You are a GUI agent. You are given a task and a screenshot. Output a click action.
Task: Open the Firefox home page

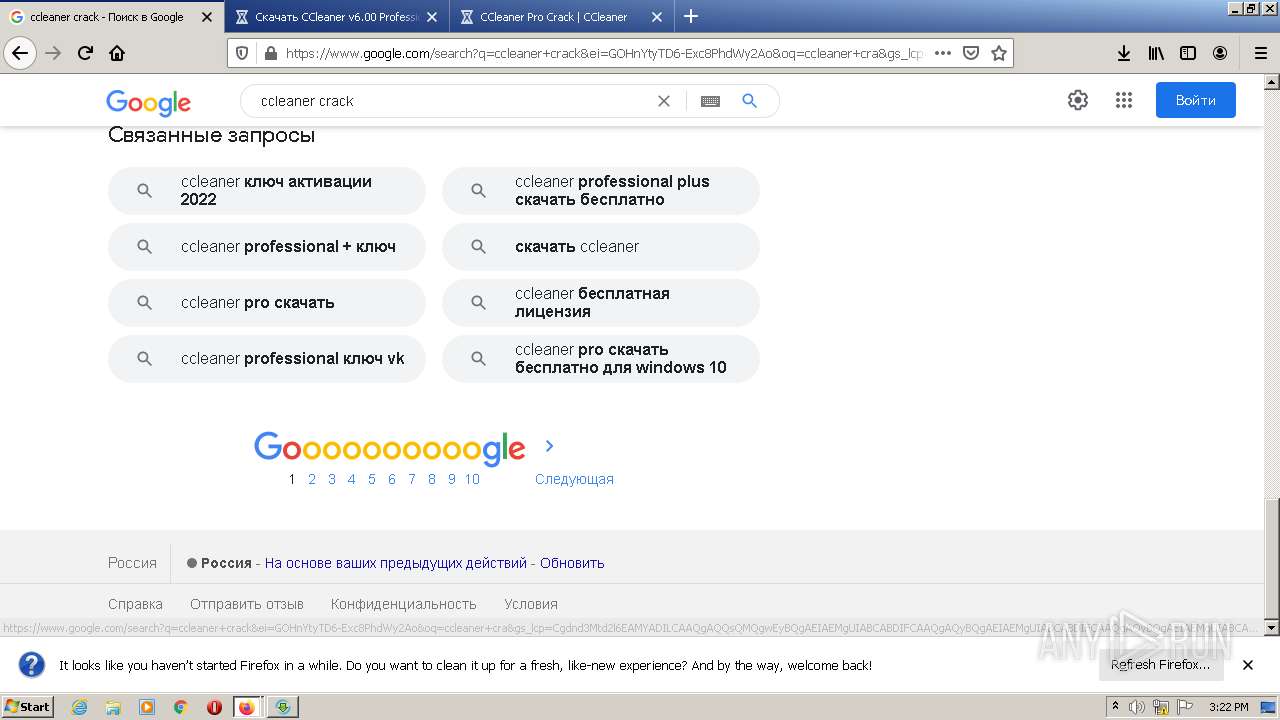click(117, 53)
